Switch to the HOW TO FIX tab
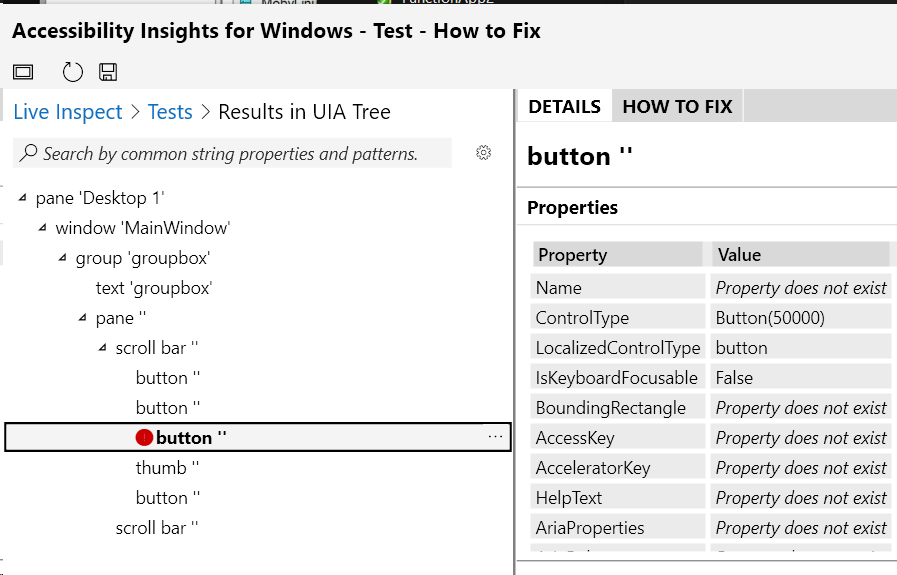897x575 pixels. tap(677, 106)
